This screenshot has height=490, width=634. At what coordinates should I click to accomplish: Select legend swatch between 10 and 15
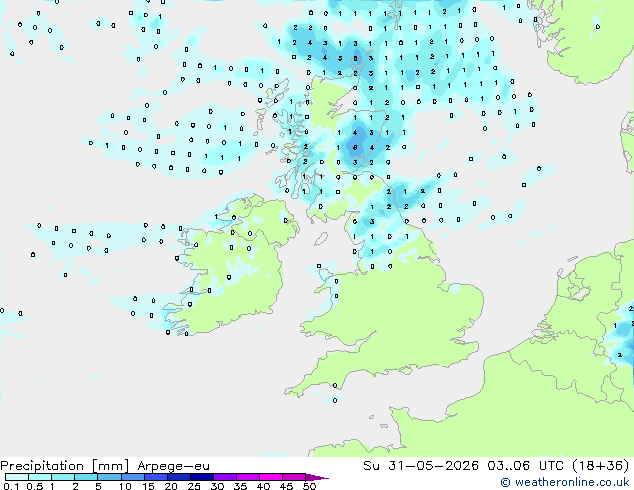133,477
